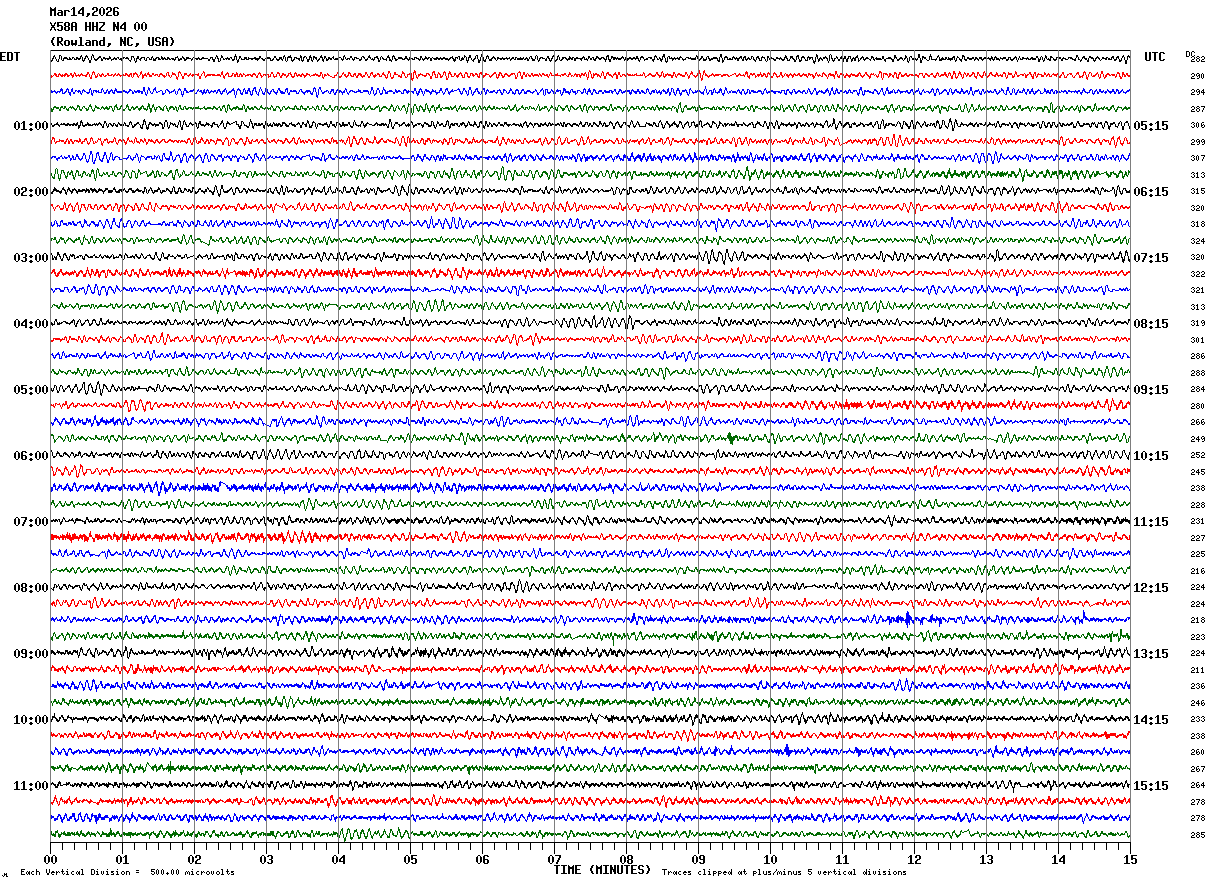Screen dimensions: 1210x886
Task: Click minute tick label "12" on time axis
Action: point(914,859)
